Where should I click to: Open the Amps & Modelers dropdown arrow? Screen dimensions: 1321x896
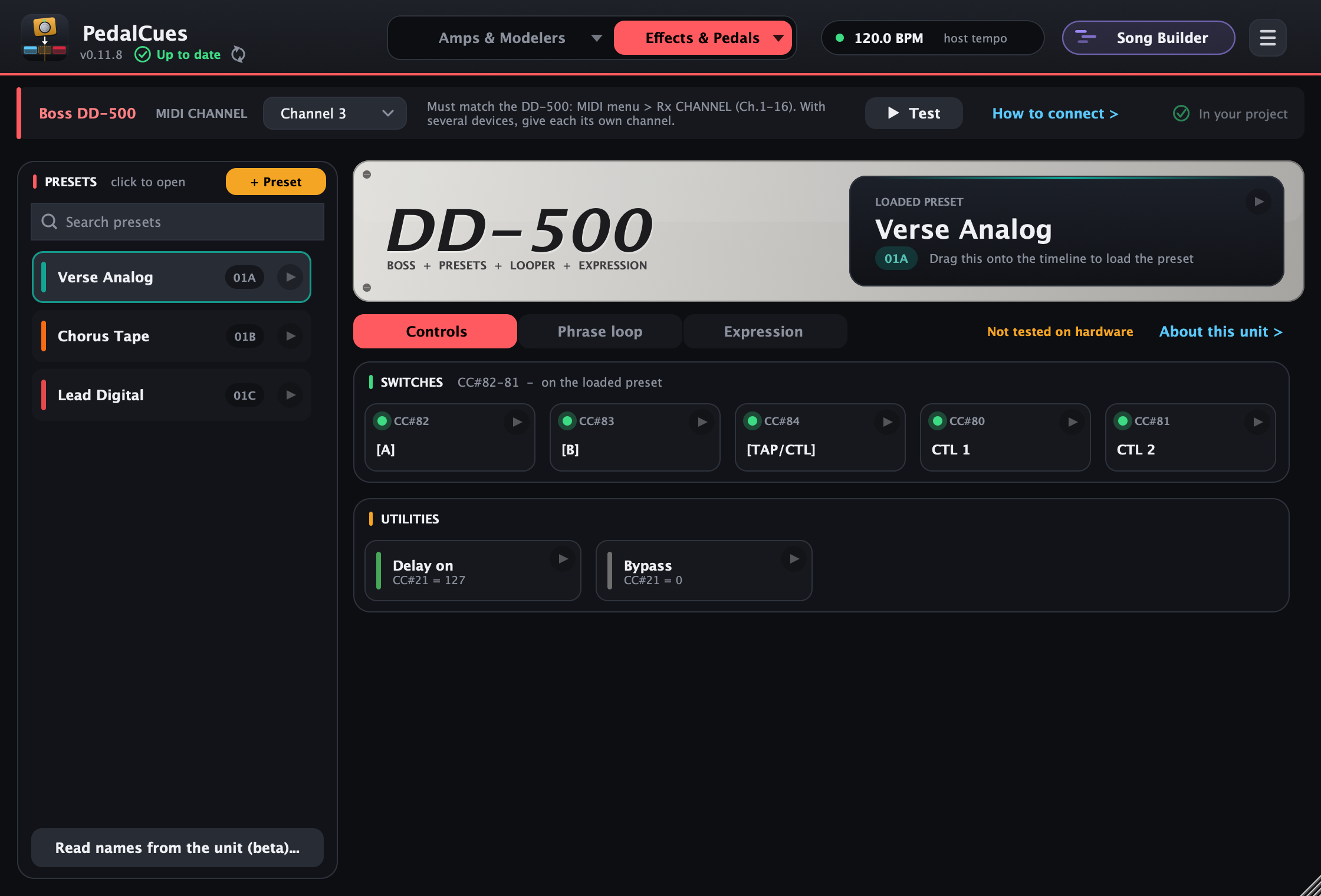tap(596, 38)
